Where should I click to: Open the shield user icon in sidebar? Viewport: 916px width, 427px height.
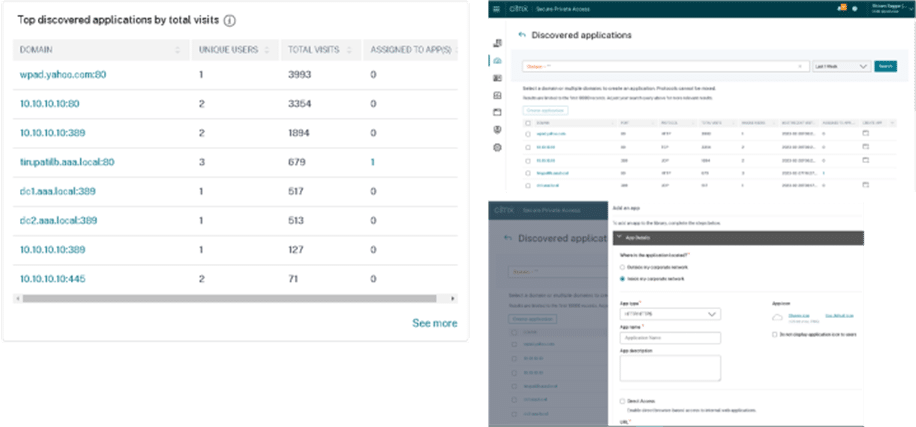click(x=497, y=130)
